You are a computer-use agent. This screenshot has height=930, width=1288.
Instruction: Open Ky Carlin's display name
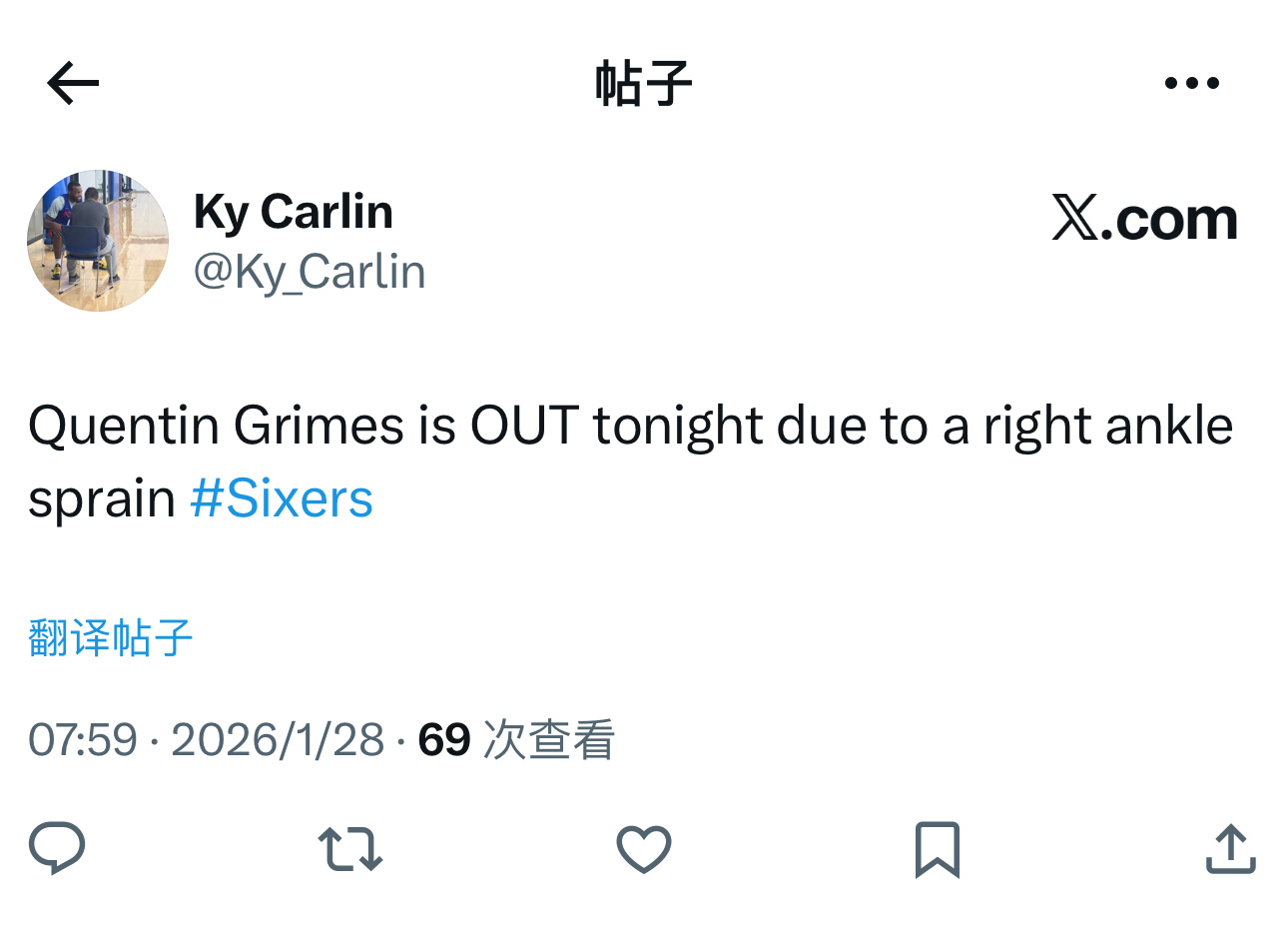(293, 211)
